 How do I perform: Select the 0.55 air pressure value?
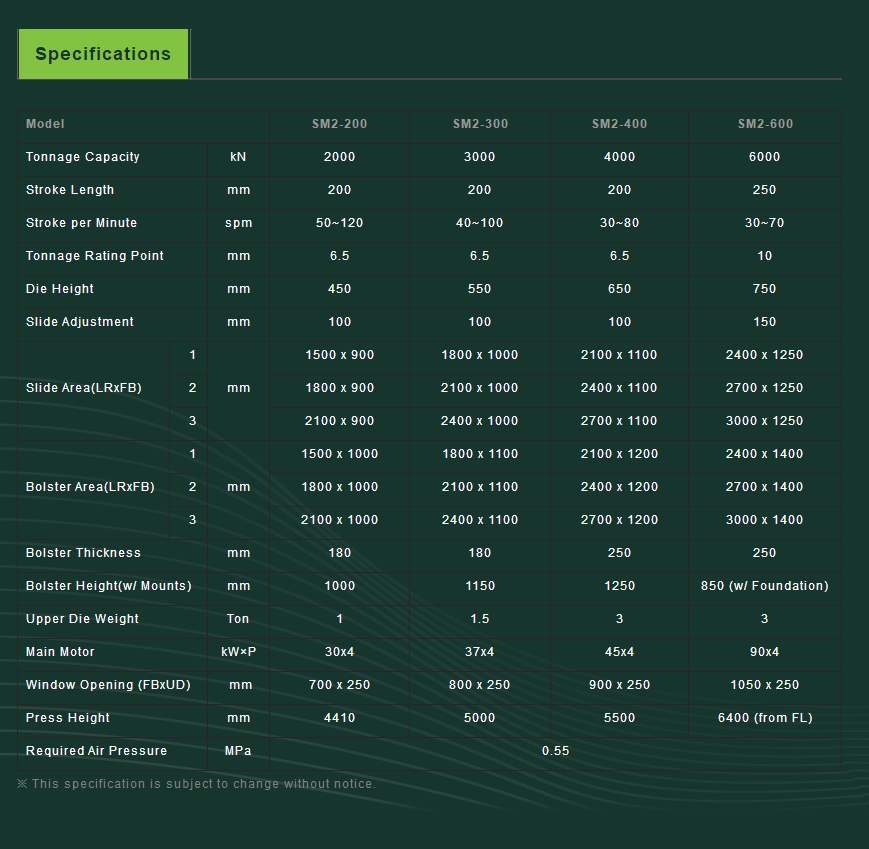555,751
